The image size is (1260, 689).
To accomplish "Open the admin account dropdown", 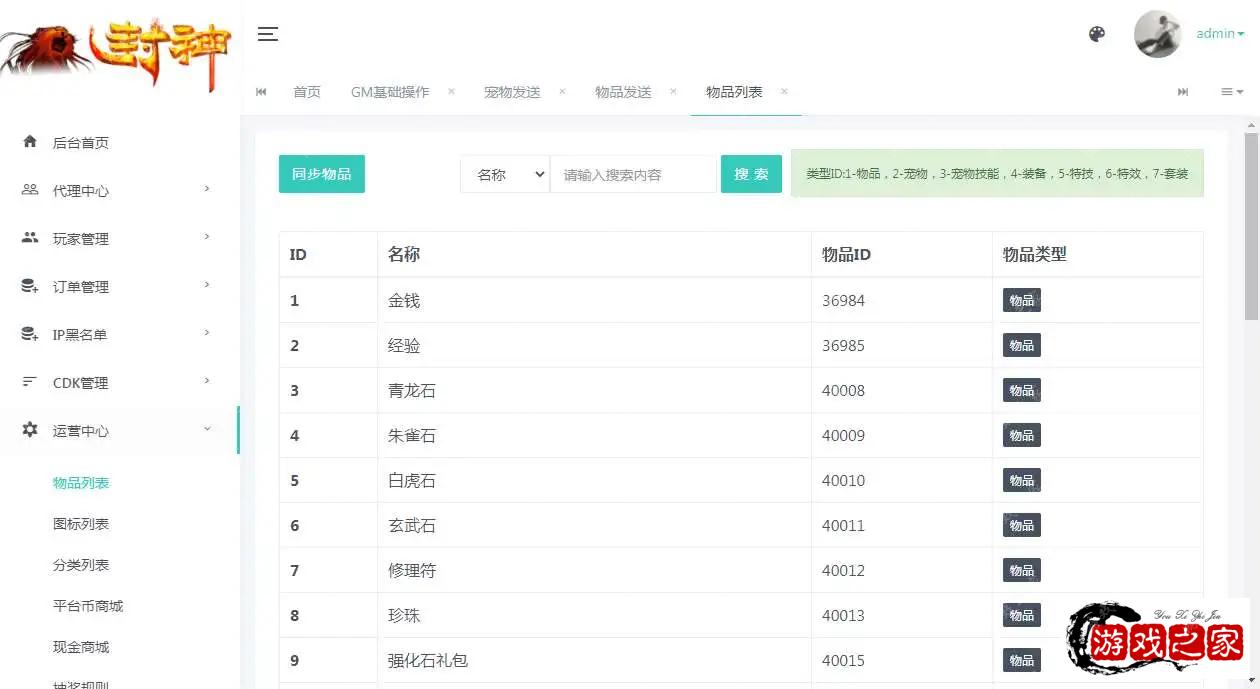I will coord(1220,34).
